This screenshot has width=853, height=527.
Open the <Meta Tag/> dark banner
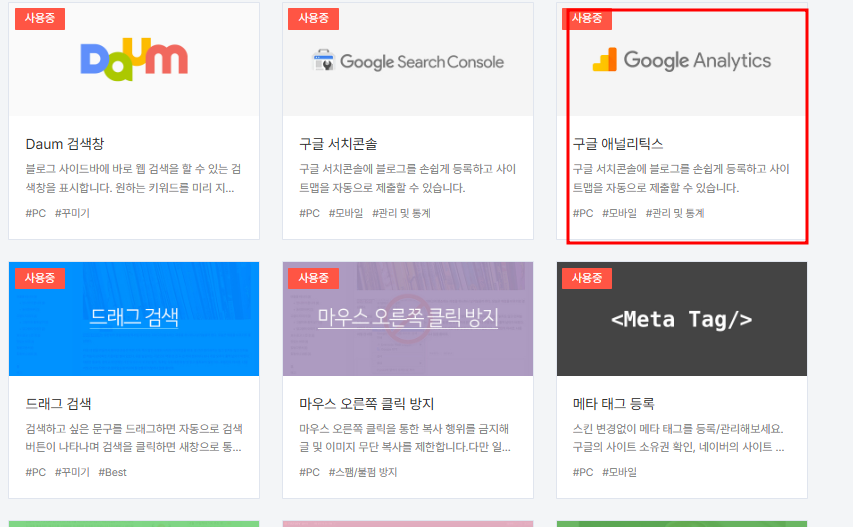click(682, 319)
